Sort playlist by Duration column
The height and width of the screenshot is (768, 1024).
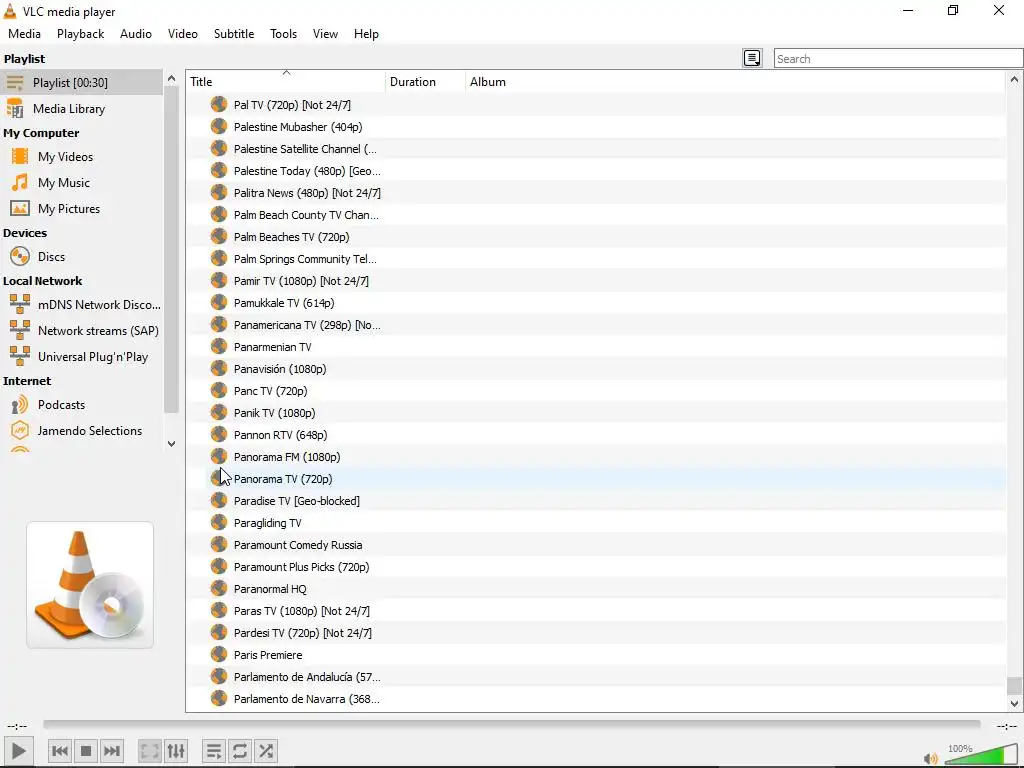pyautogui.click(x=426, y=82)
